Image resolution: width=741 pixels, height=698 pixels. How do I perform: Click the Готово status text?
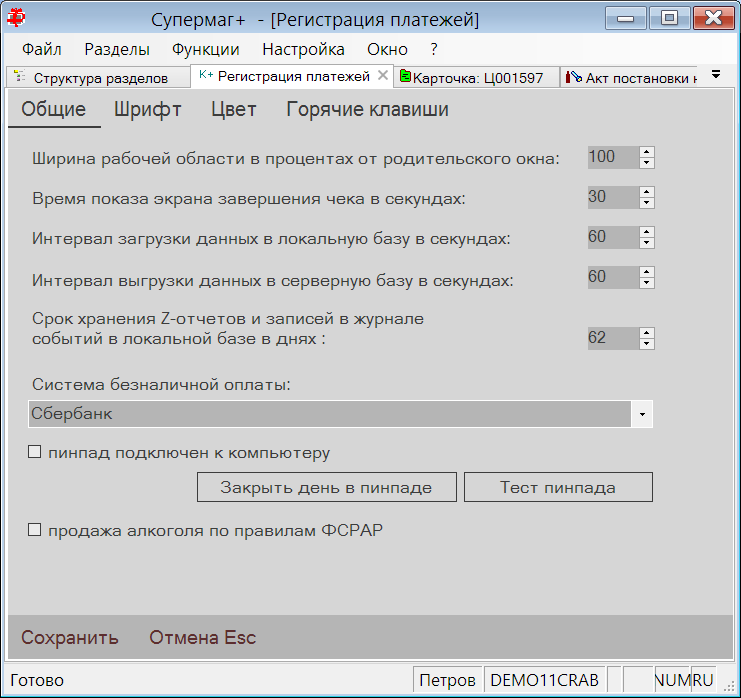[37, 680]
